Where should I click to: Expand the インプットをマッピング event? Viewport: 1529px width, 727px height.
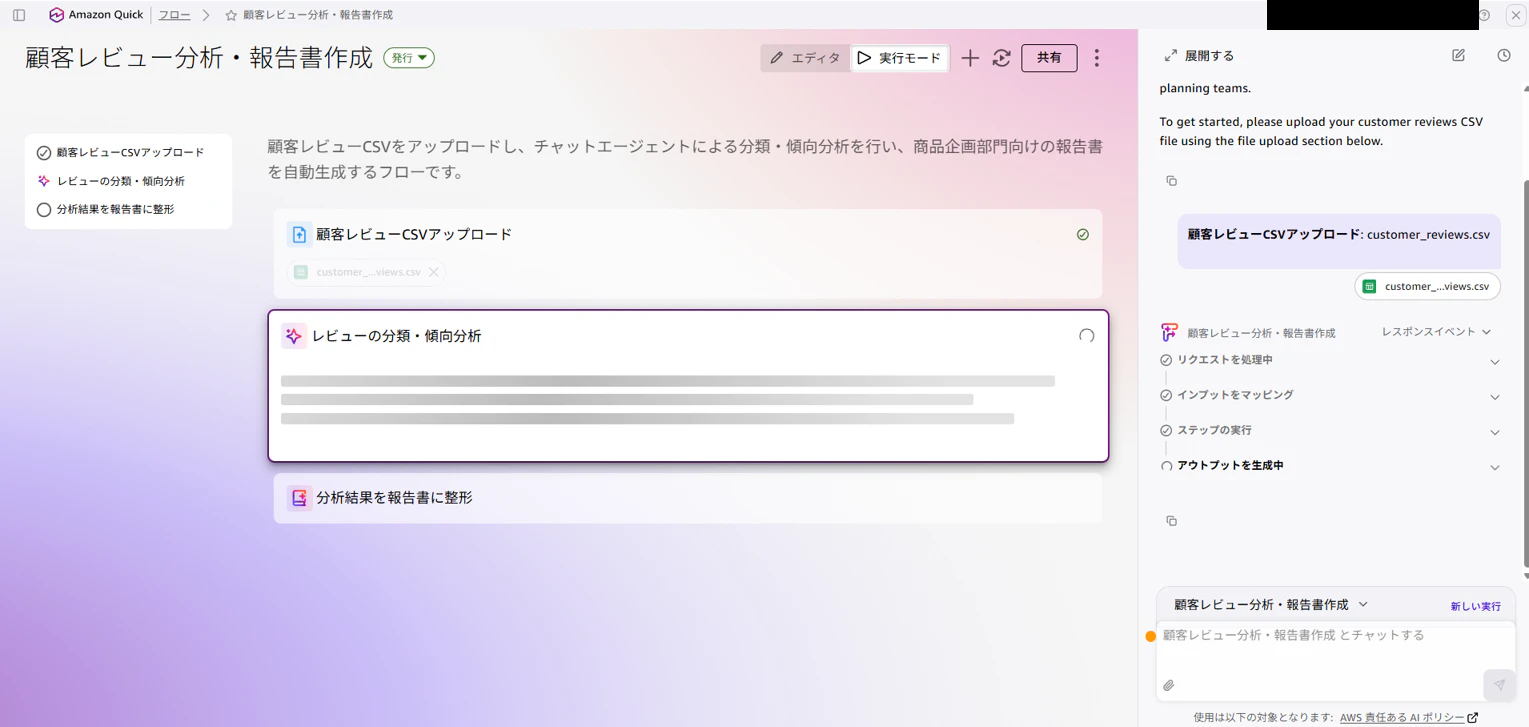(1495, 397)
